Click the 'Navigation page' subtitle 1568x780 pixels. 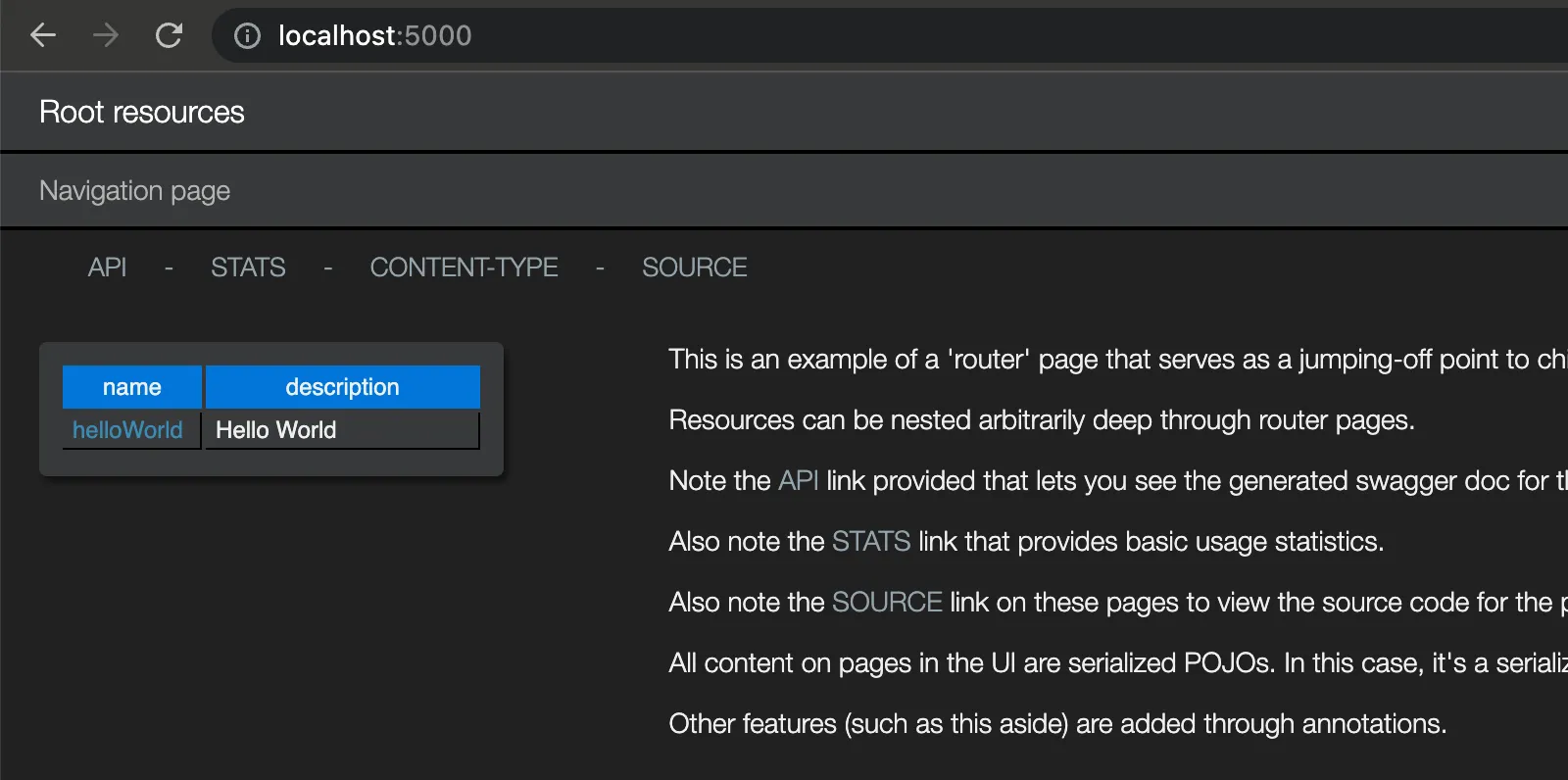coord(135,191)
